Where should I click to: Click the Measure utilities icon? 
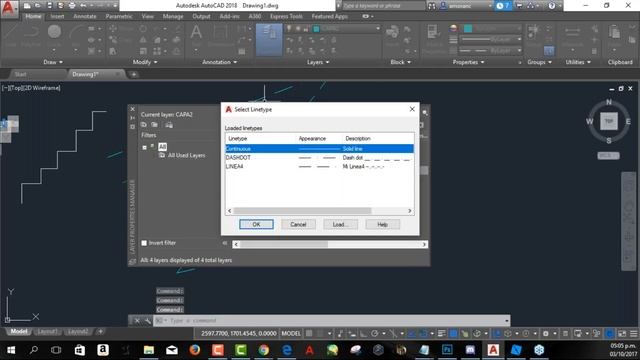pos(572,31)
